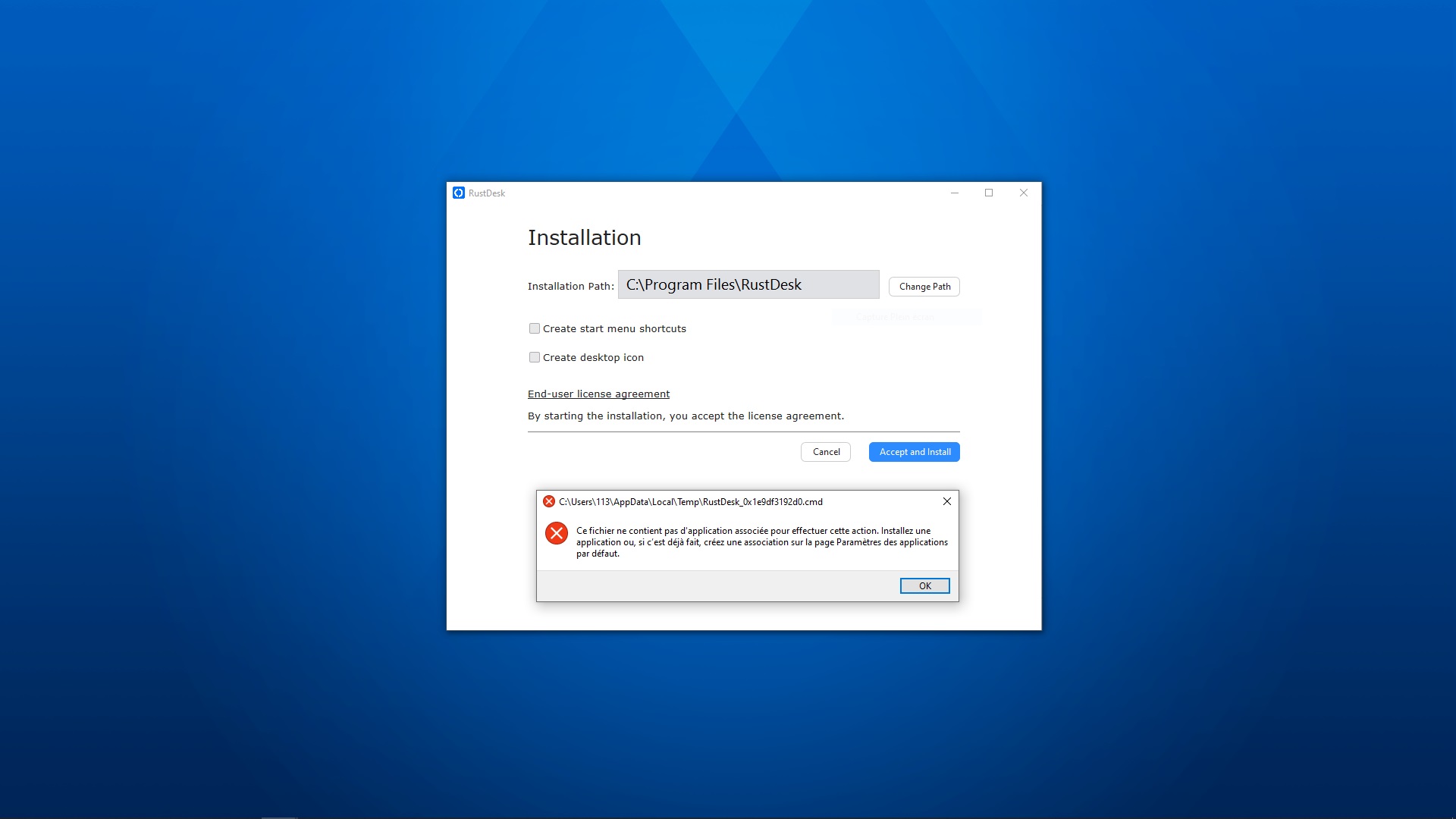
Task: Click the Change Path button
Action: pyautogui.click(x=924, y=287)
